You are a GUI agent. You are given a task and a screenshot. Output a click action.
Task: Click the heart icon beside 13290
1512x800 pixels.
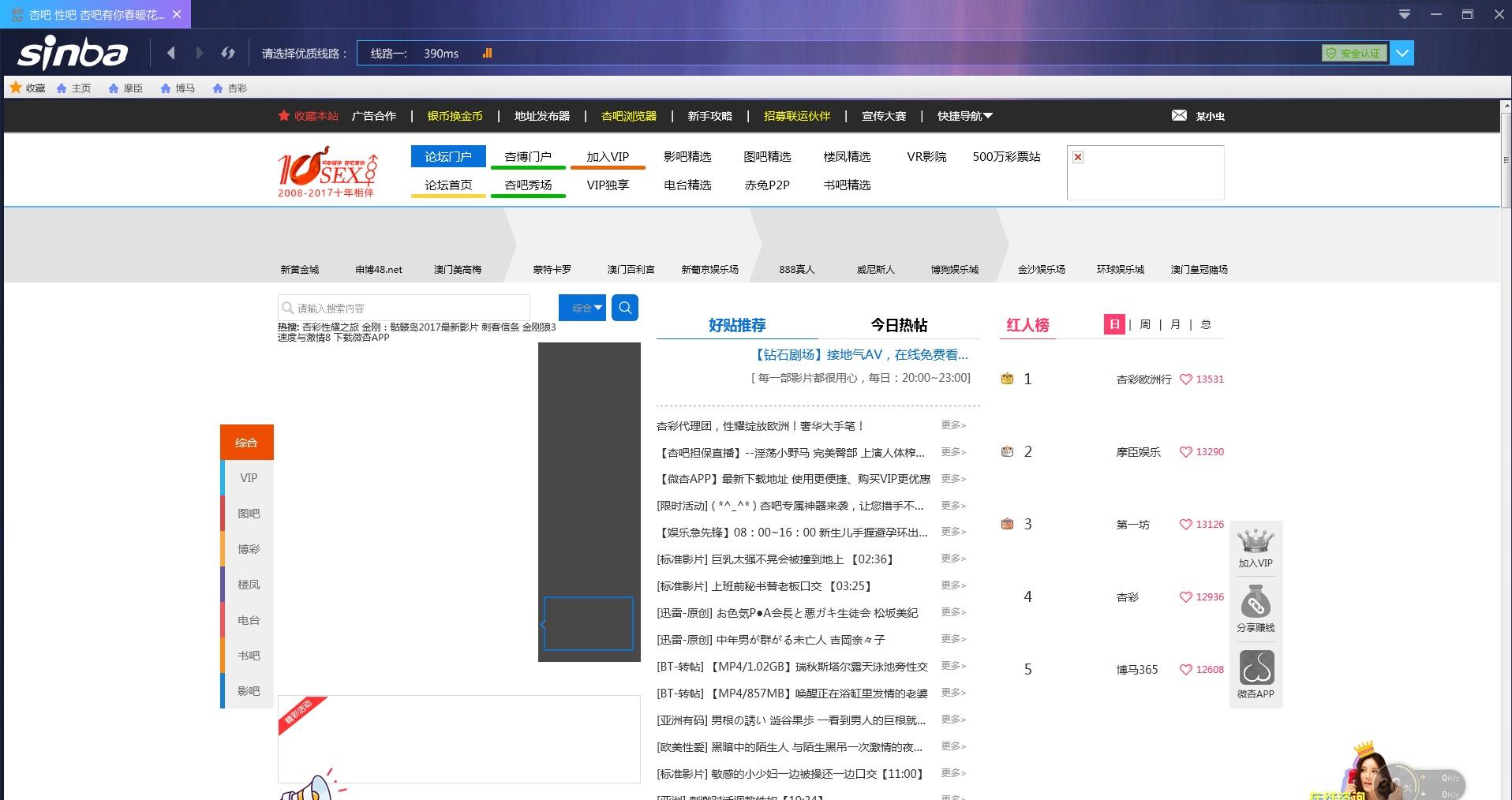pos(1185,452)
